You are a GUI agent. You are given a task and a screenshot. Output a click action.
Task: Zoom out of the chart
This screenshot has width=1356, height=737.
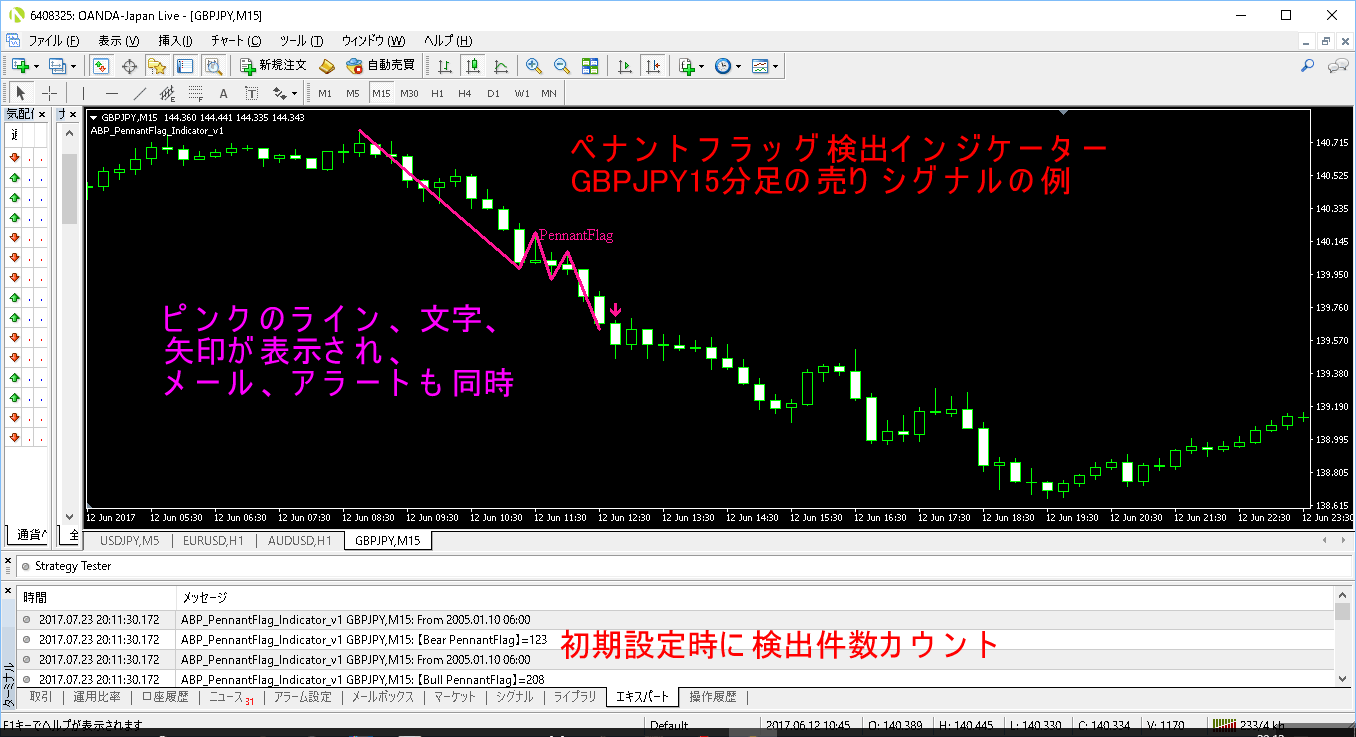pyautogui.click(x=562, y=66)
